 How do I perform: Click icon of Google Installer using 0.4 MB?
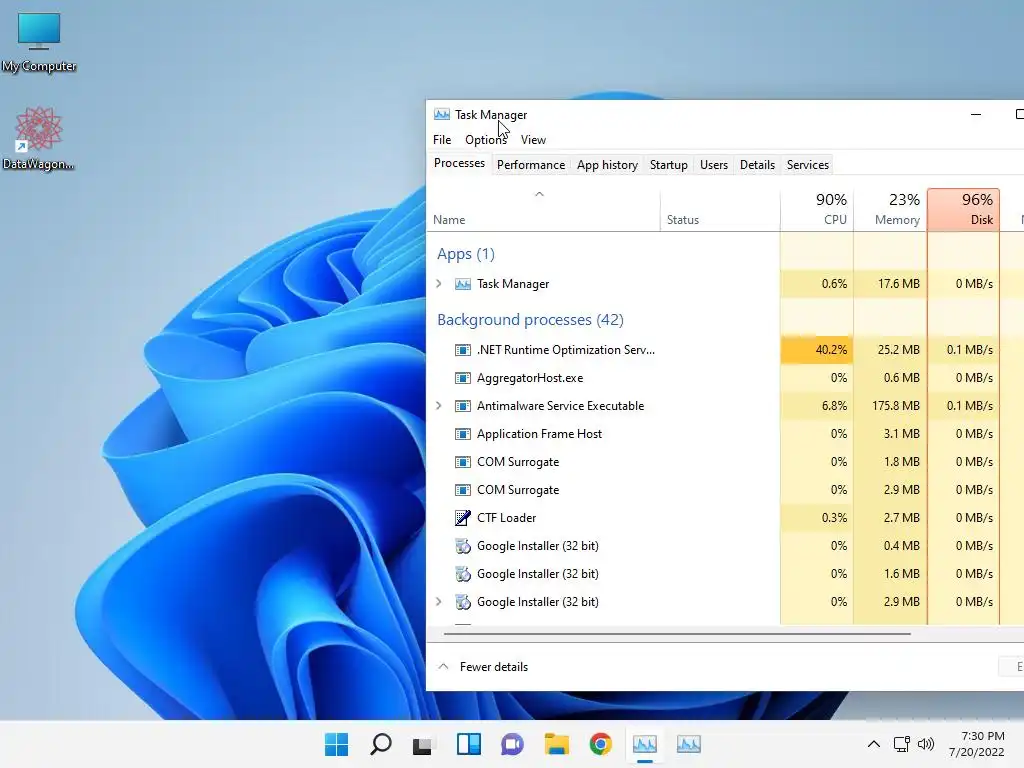coord(462,546)
